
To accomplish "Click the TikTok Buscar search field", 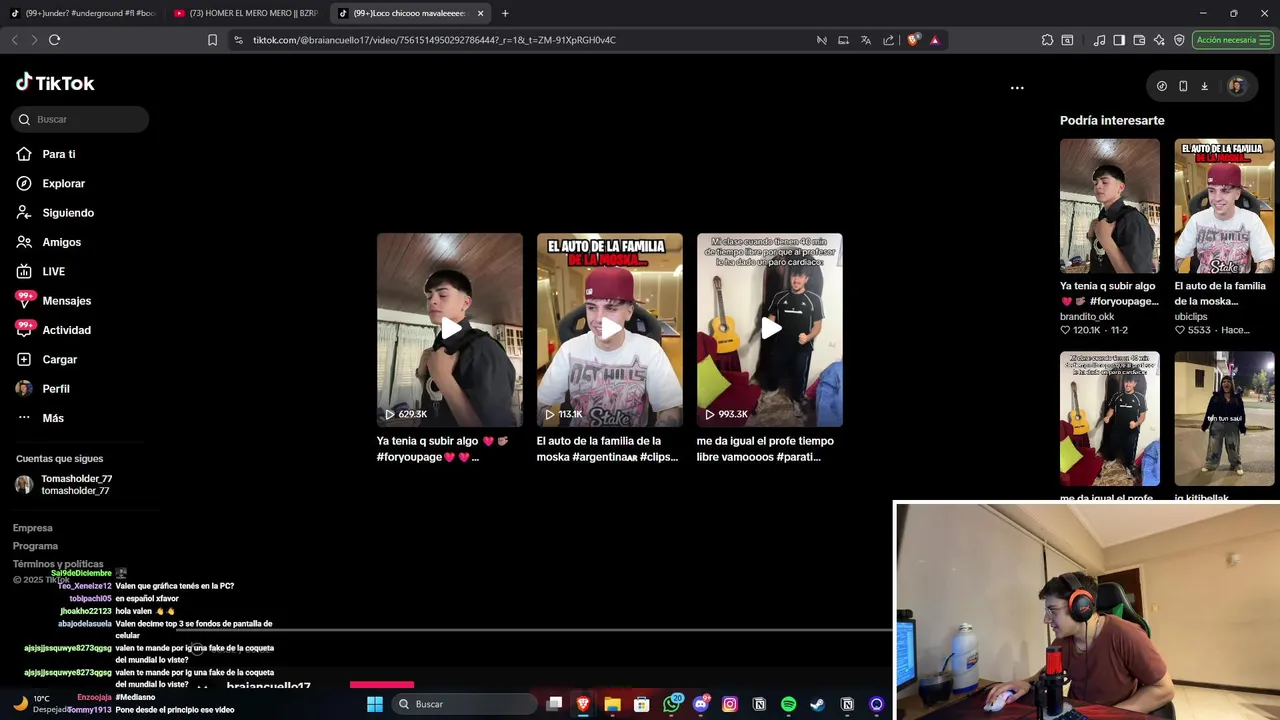I will pyautogui.click(x=81, y=119).
